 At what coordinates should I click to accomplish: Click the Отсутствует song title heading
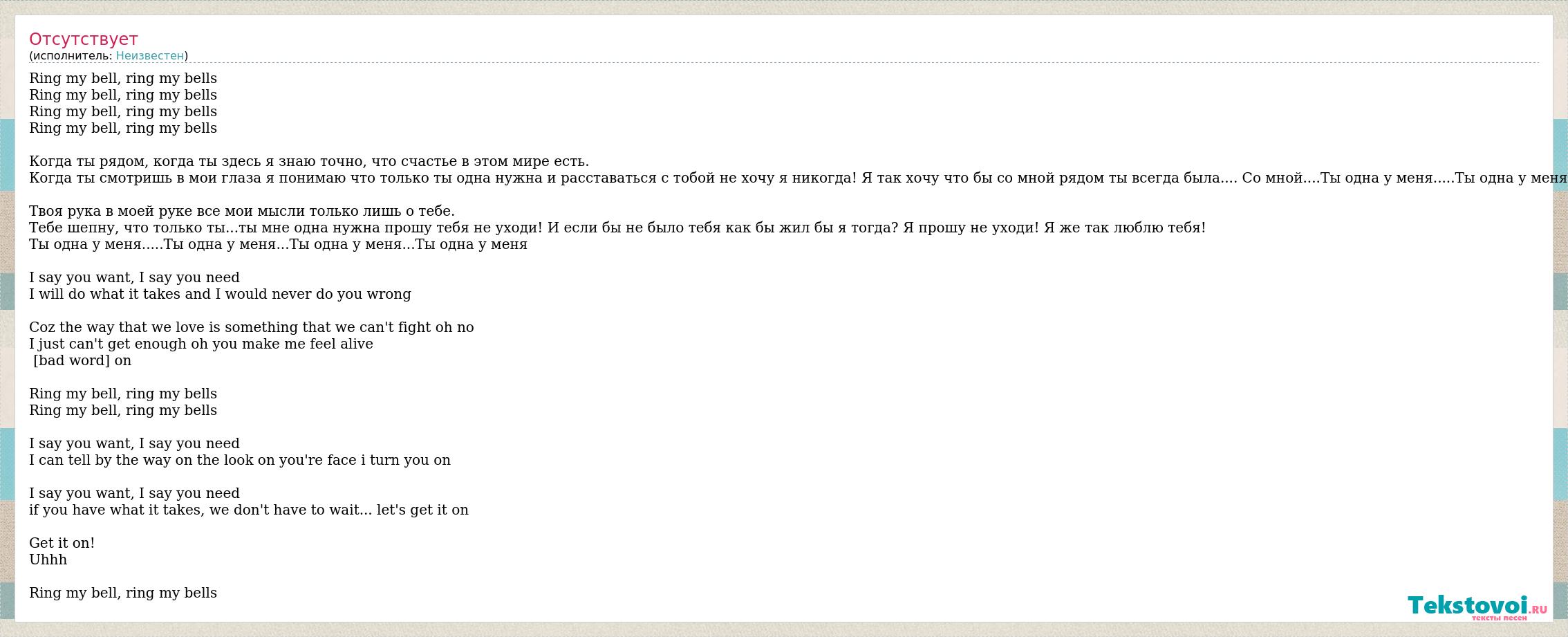click(84, 39)
